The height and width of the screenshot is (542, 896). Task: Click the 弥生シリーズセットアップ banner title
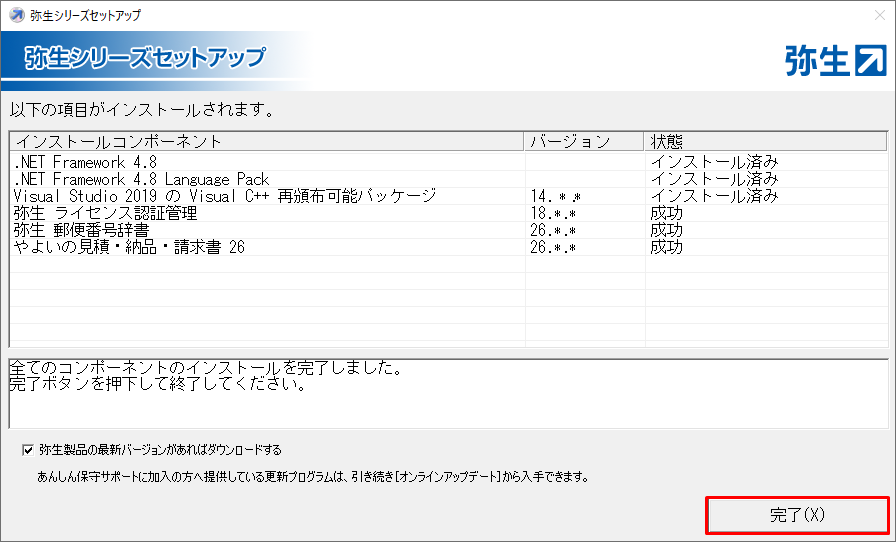[145, 58]
